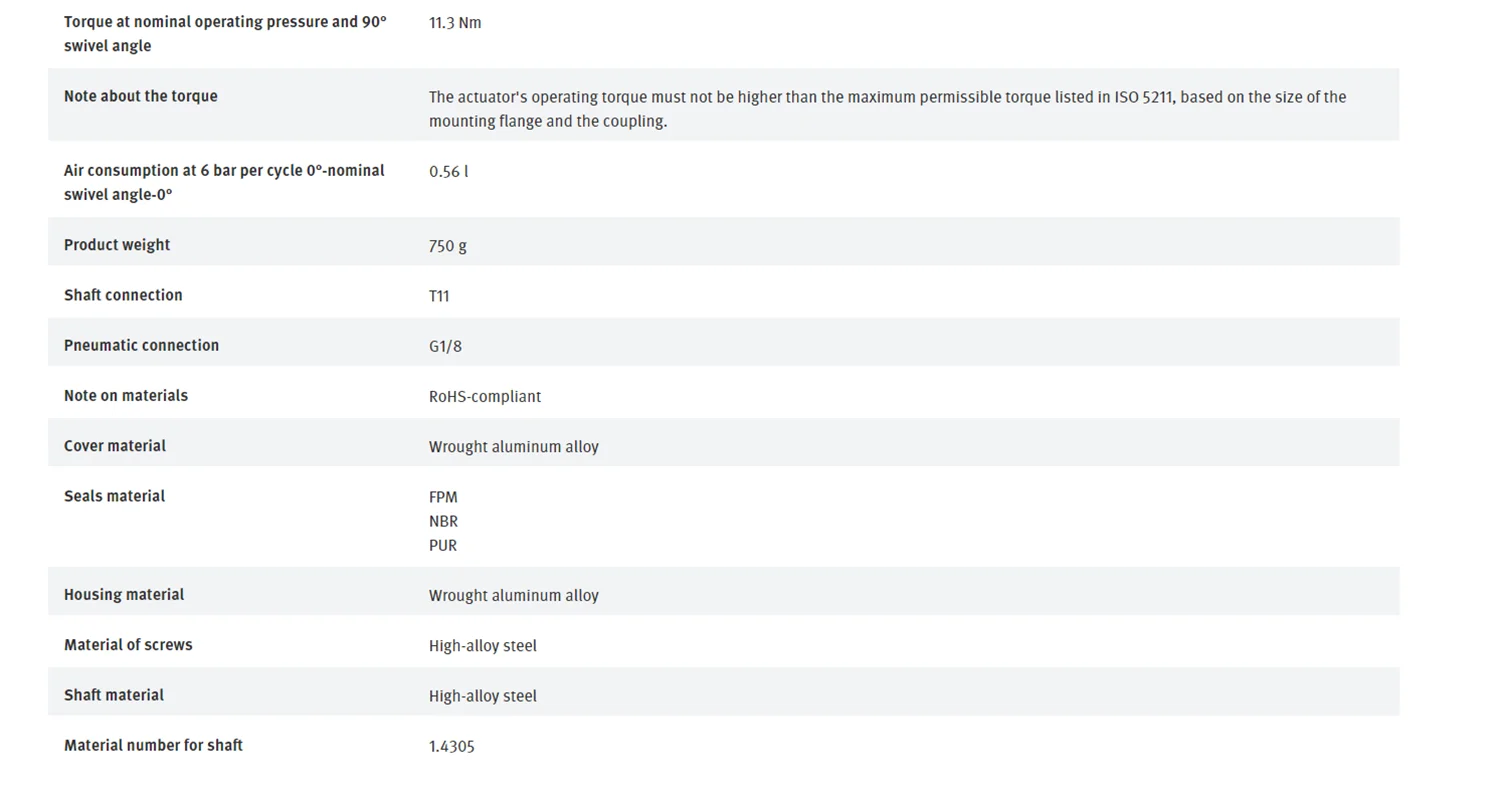This screenshot has height=806, width=1500.
Task: Select the T11 shaft connection value
Action: (439, 296)
